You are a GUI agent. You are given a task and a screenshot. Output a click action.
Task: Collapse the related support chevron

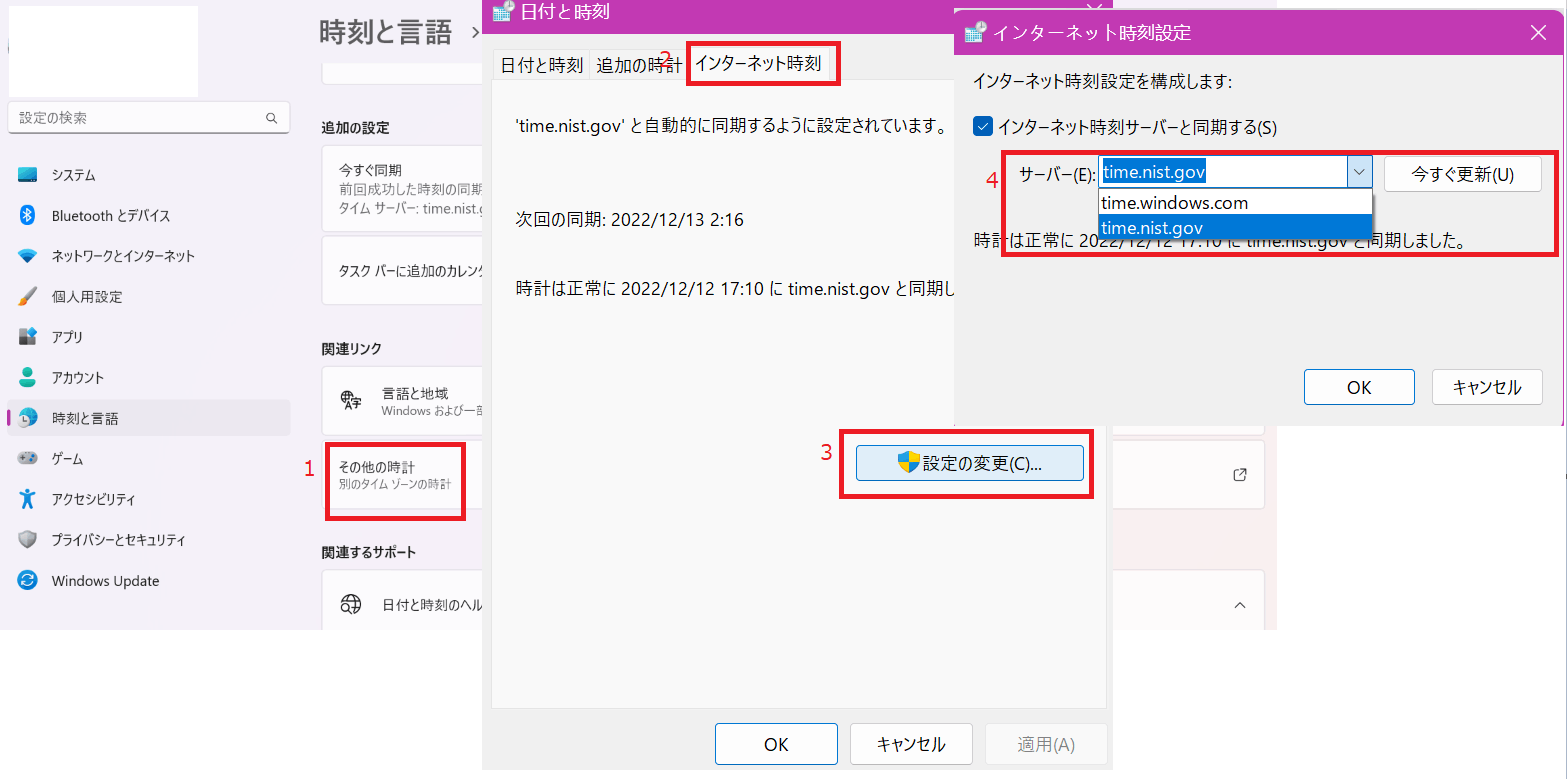click(x=1240, y=605)
